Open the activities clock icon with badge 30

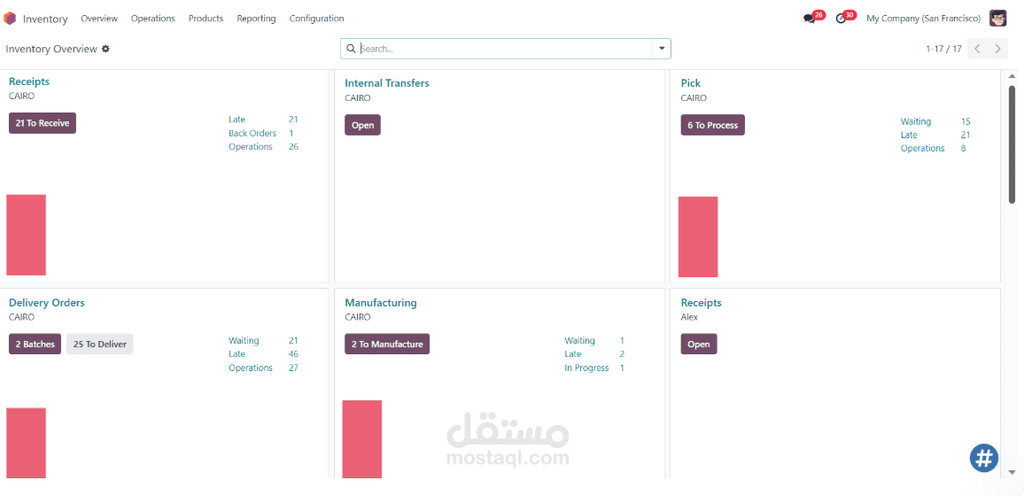click(x=840, y=19)
